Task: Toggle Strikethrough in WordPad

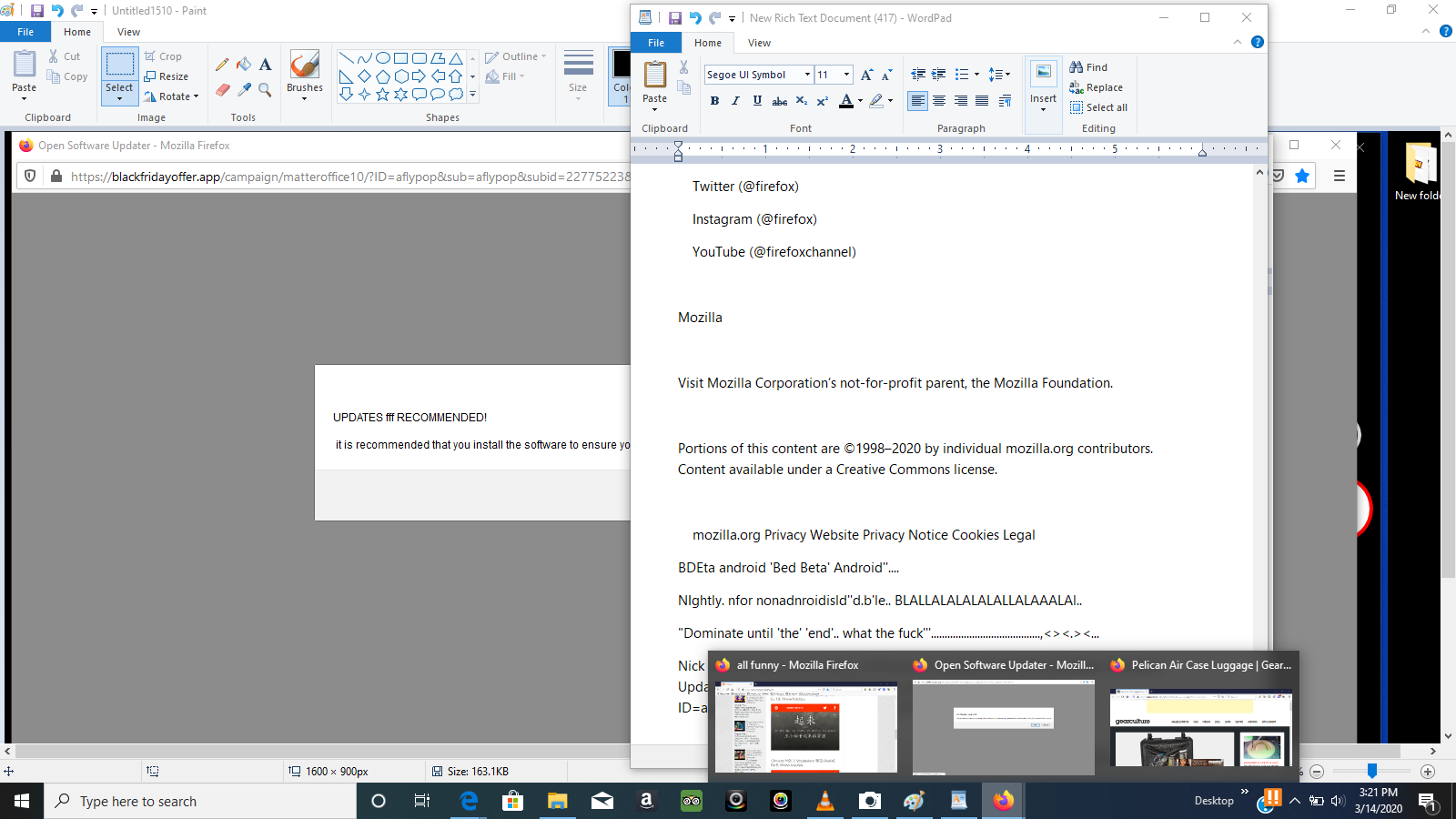Action: (780, 101)
